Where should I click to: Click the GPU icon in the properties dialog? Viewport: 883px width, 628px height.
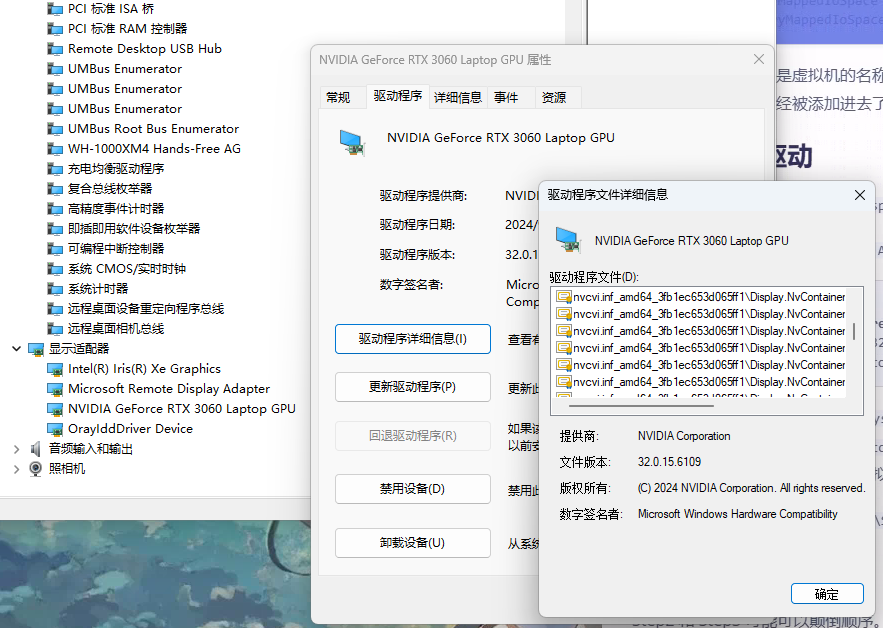click(x=353, y=142)
